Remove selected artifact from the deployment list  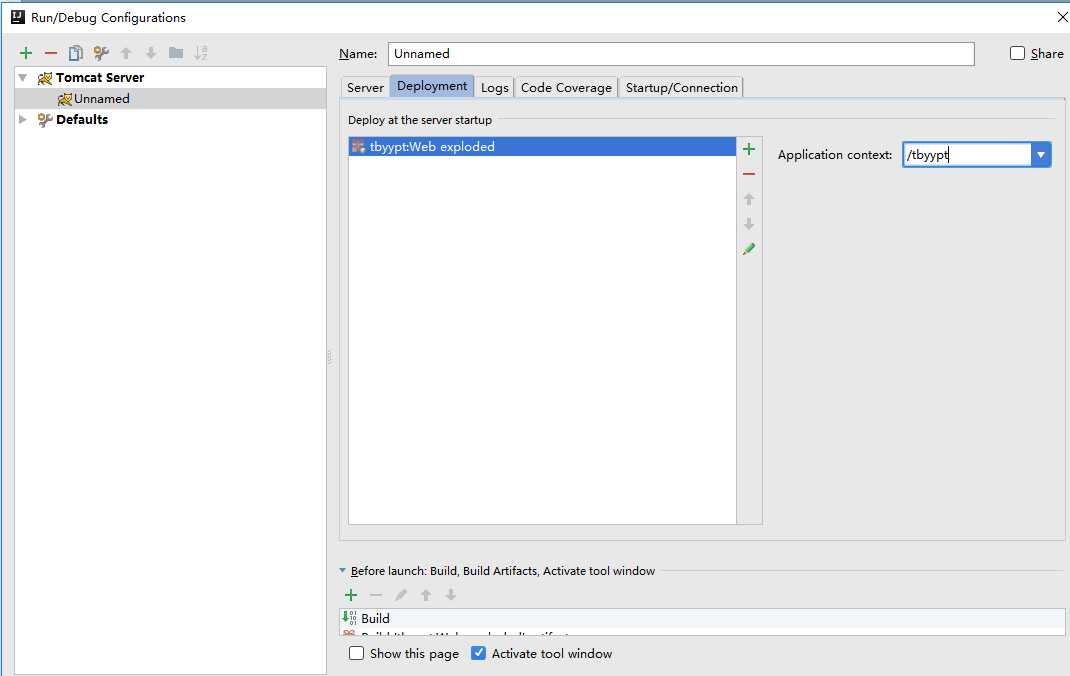pyautogui.click(x=749, y=174)
